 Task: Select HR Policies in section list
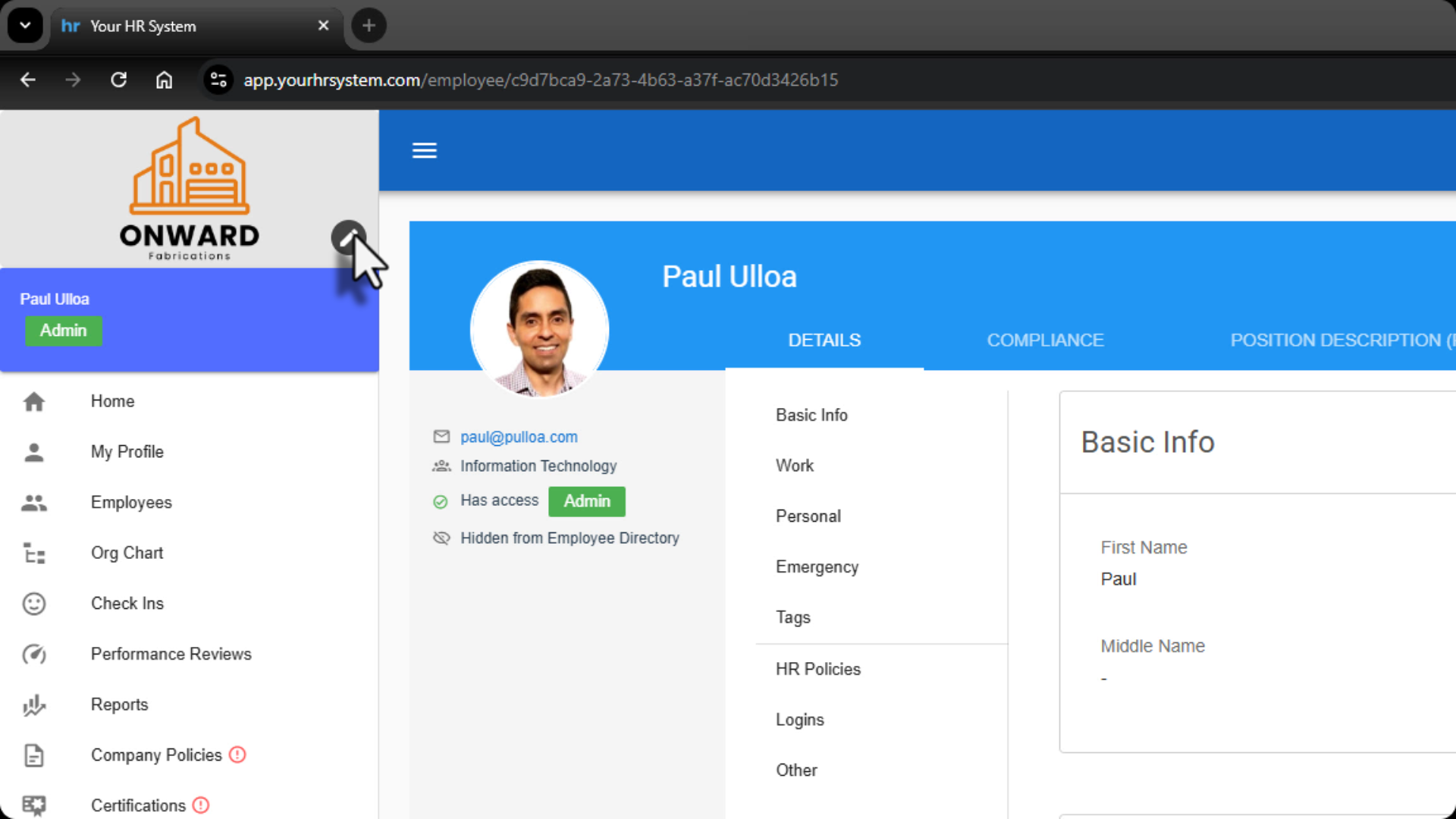[x=817, y=669]
